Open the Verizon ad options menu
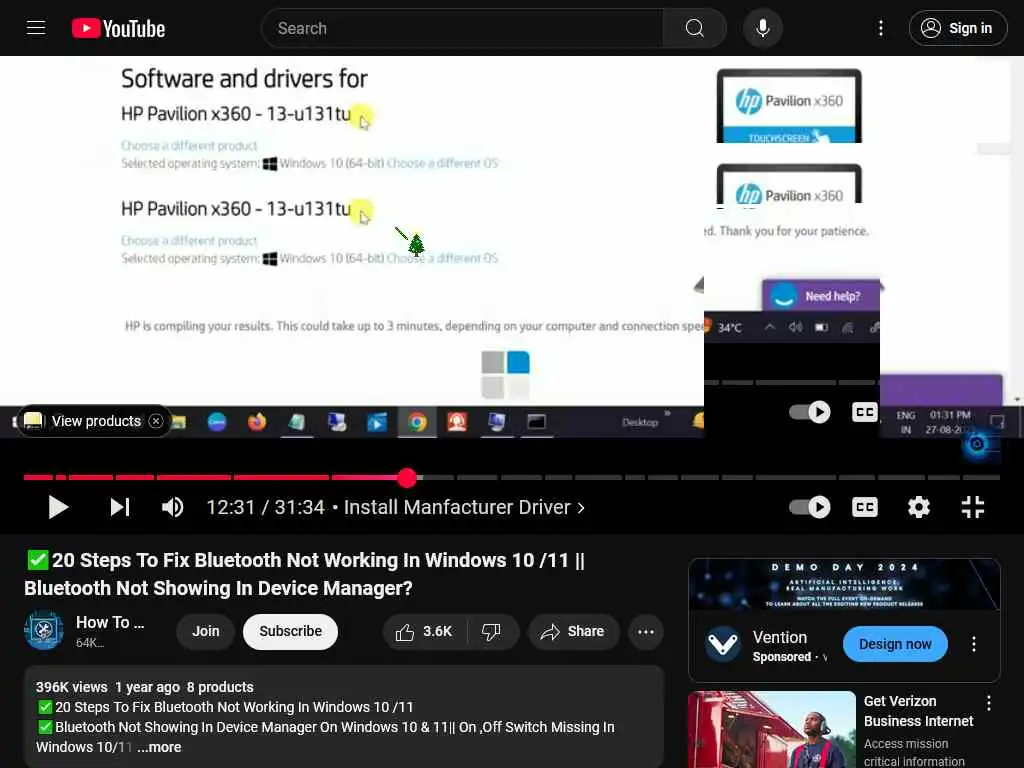 coord(989,703)
